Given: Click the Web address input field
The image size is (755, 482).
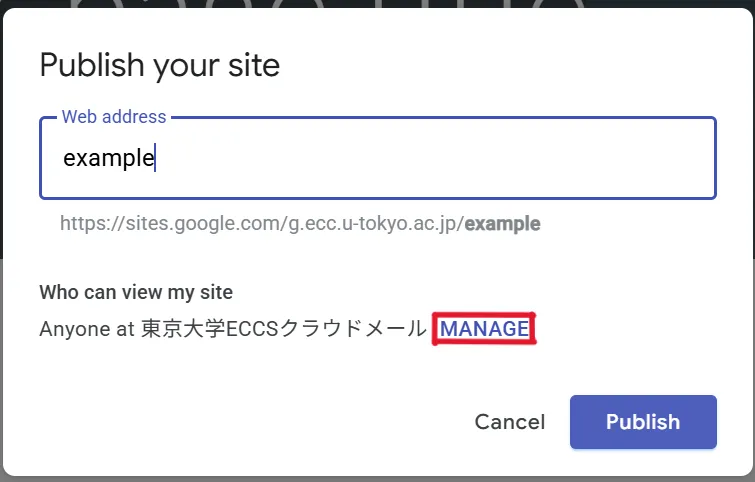Looking at the screenshot, I should (378, 158).
